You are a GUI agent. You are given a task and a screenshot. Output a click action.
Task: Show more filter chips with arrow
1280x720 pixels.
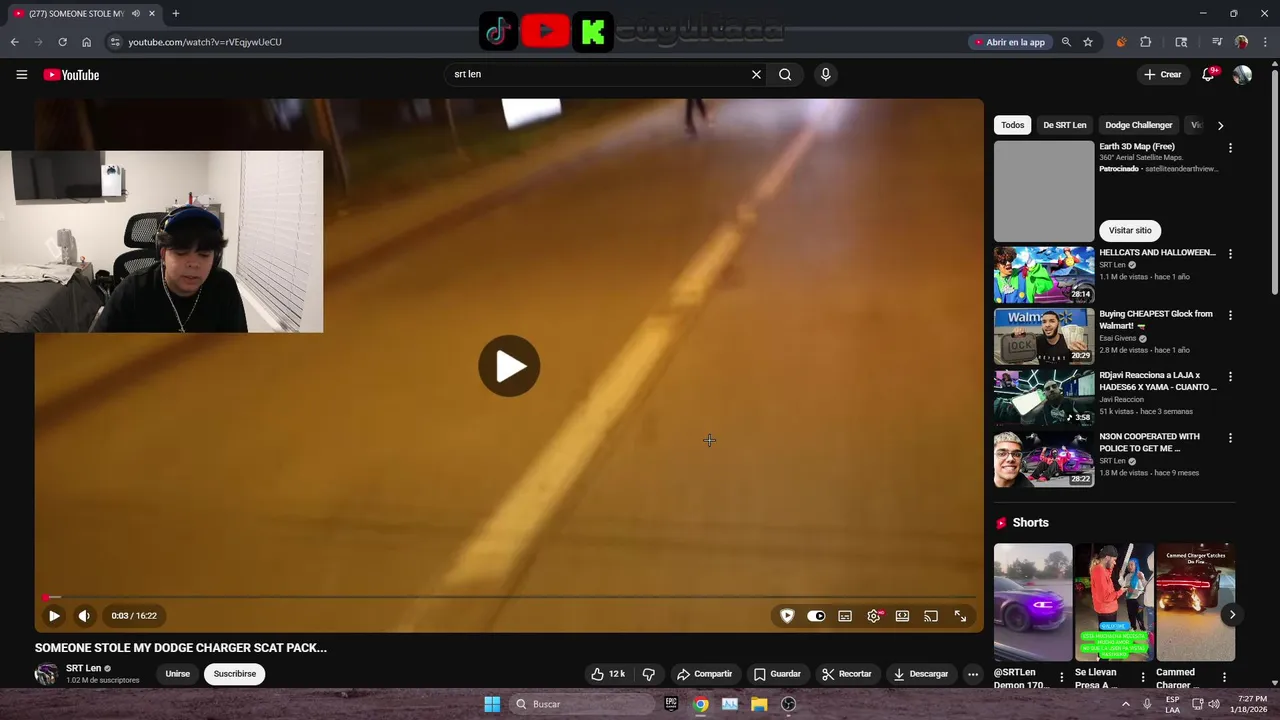point(1220,125)
